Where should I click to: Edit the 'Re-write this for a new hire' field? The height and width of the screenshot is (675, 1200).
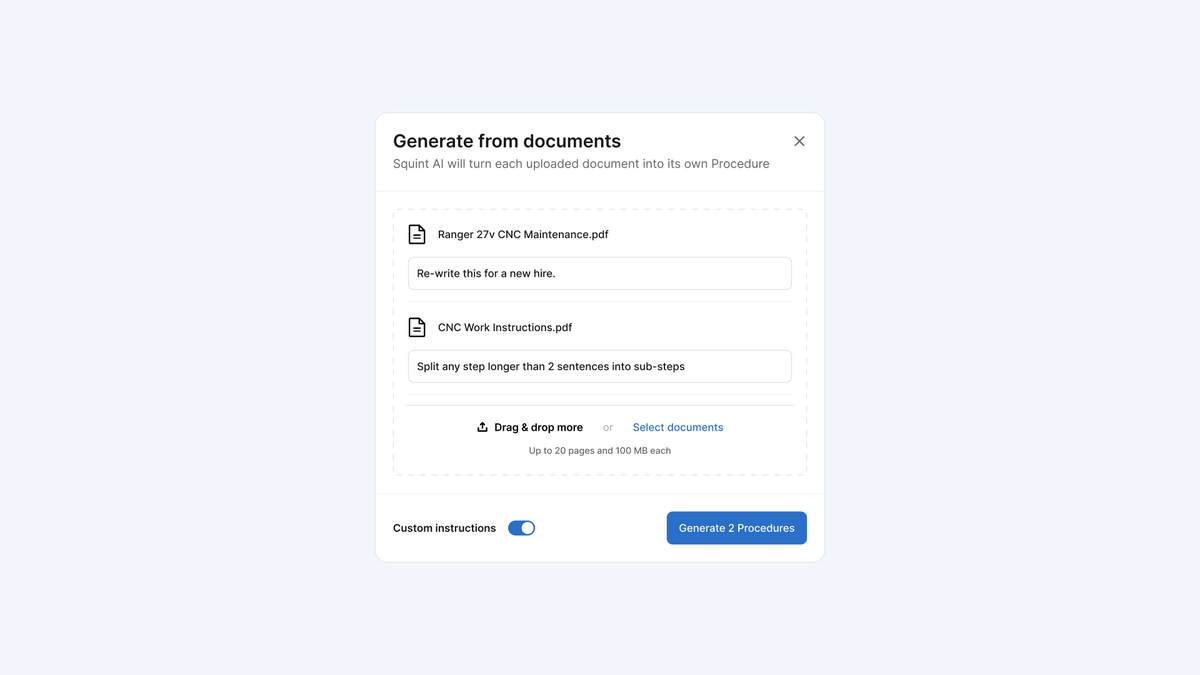click(600, 273)
